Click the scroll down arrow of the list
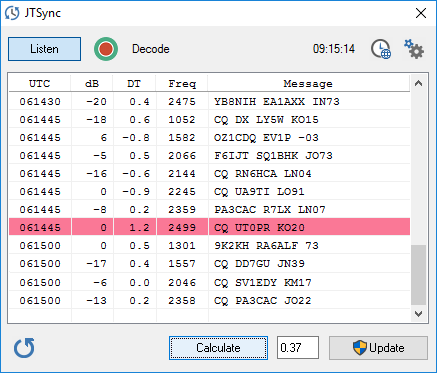Image resolution: width=437 pixels, height=373 pixels. click(x=419, y=314)
